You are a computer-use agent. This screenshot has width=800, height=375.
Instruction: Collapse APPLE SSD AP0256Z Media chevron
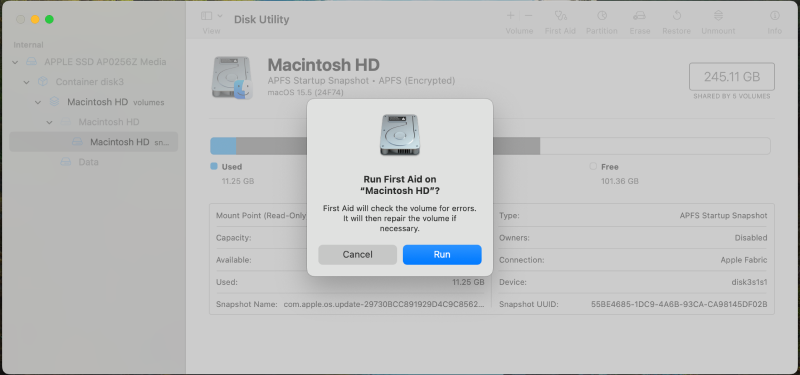point(15,62)
